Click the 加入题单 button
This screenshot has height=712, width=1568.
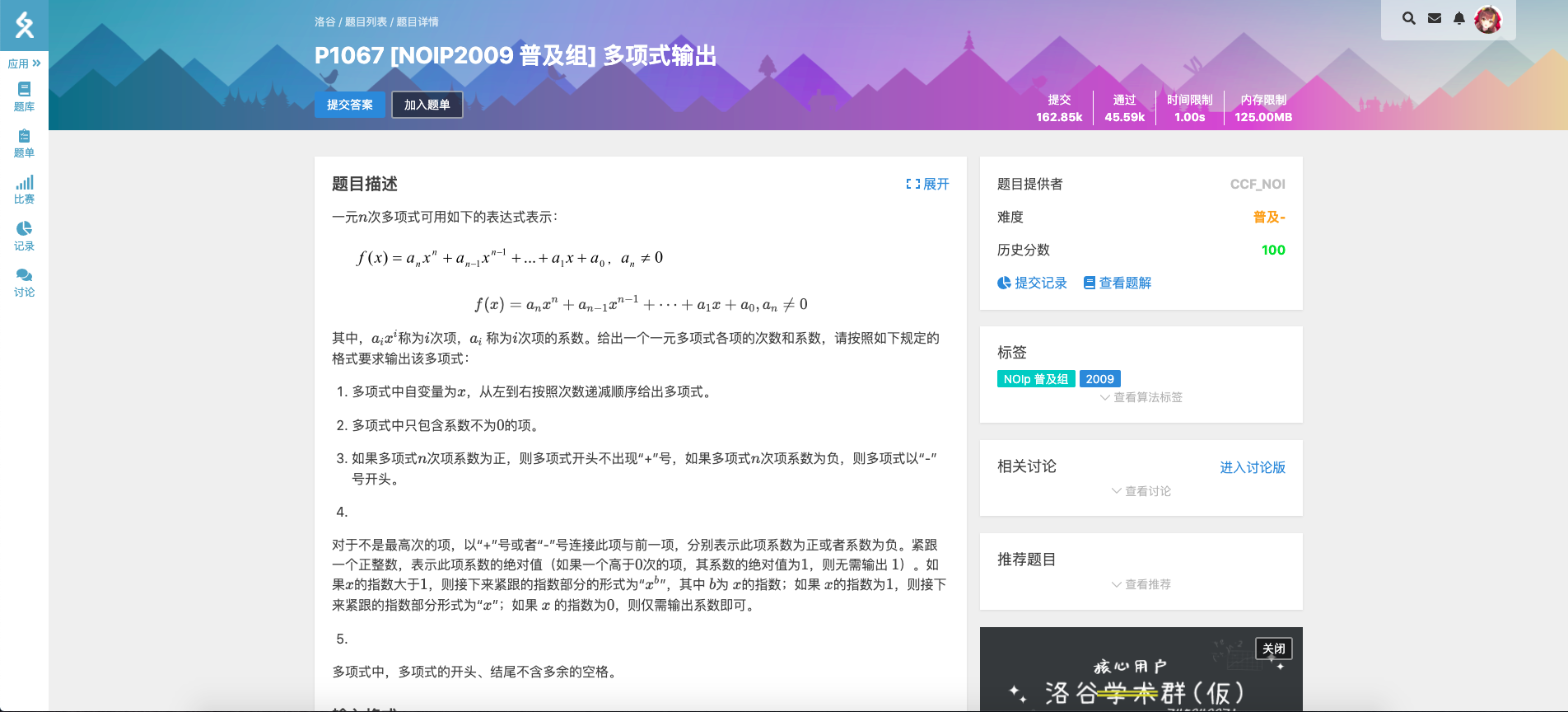point(427,105)
